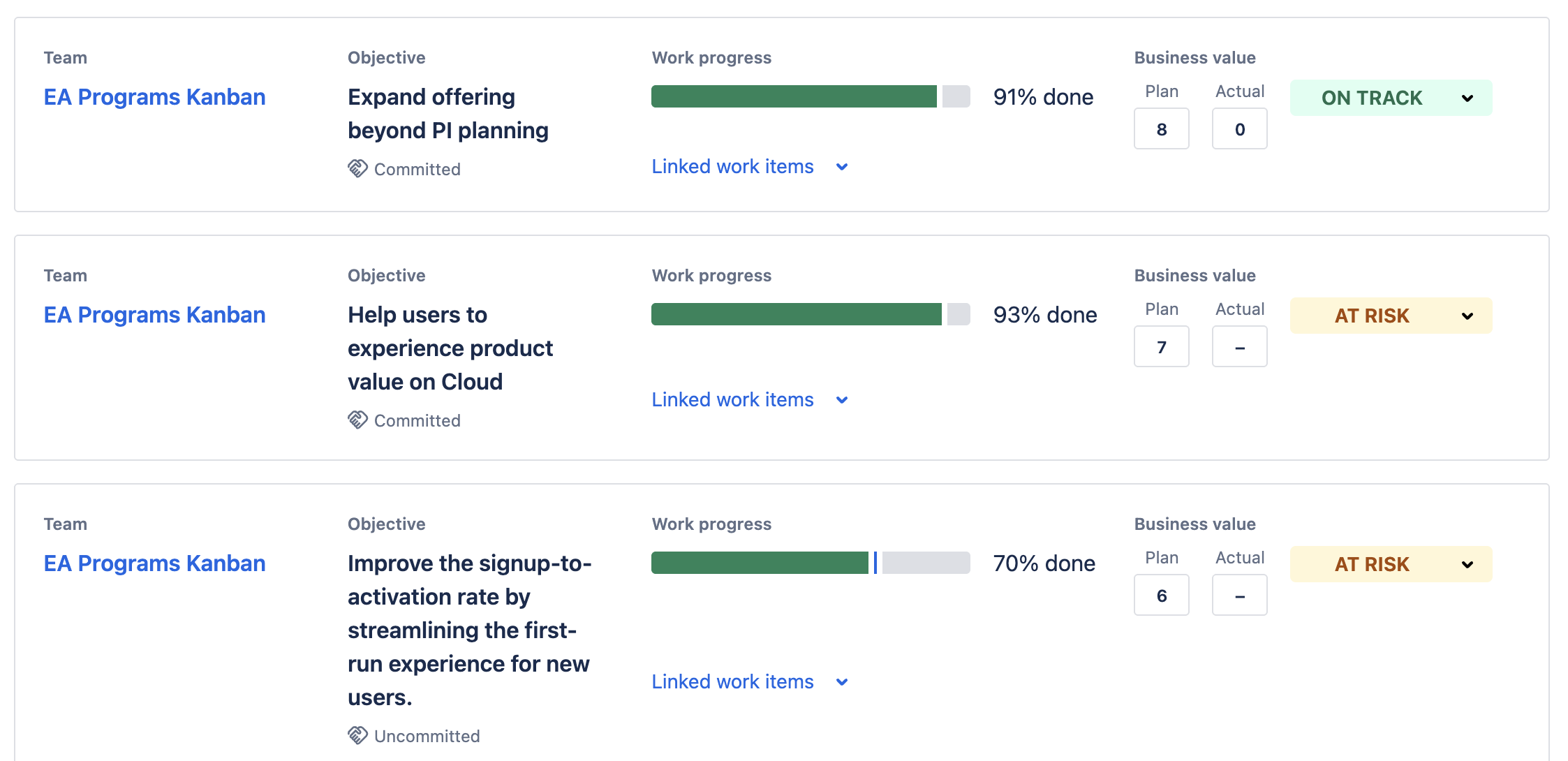Expand Linked work items for 70% done objective

coord(750,682)
